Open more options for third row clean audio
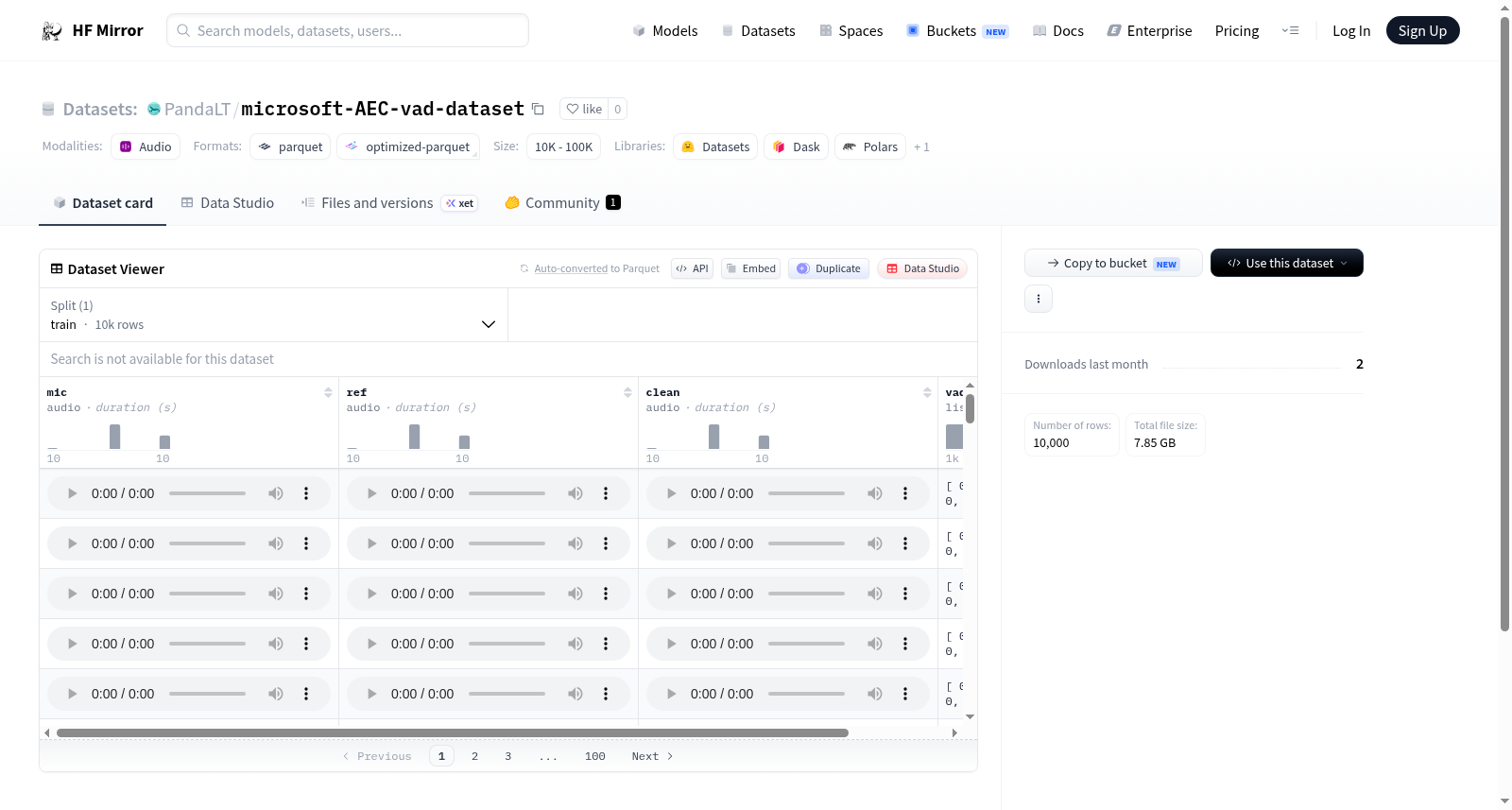The image size is (1512, 810). click(x=905, y=594)
